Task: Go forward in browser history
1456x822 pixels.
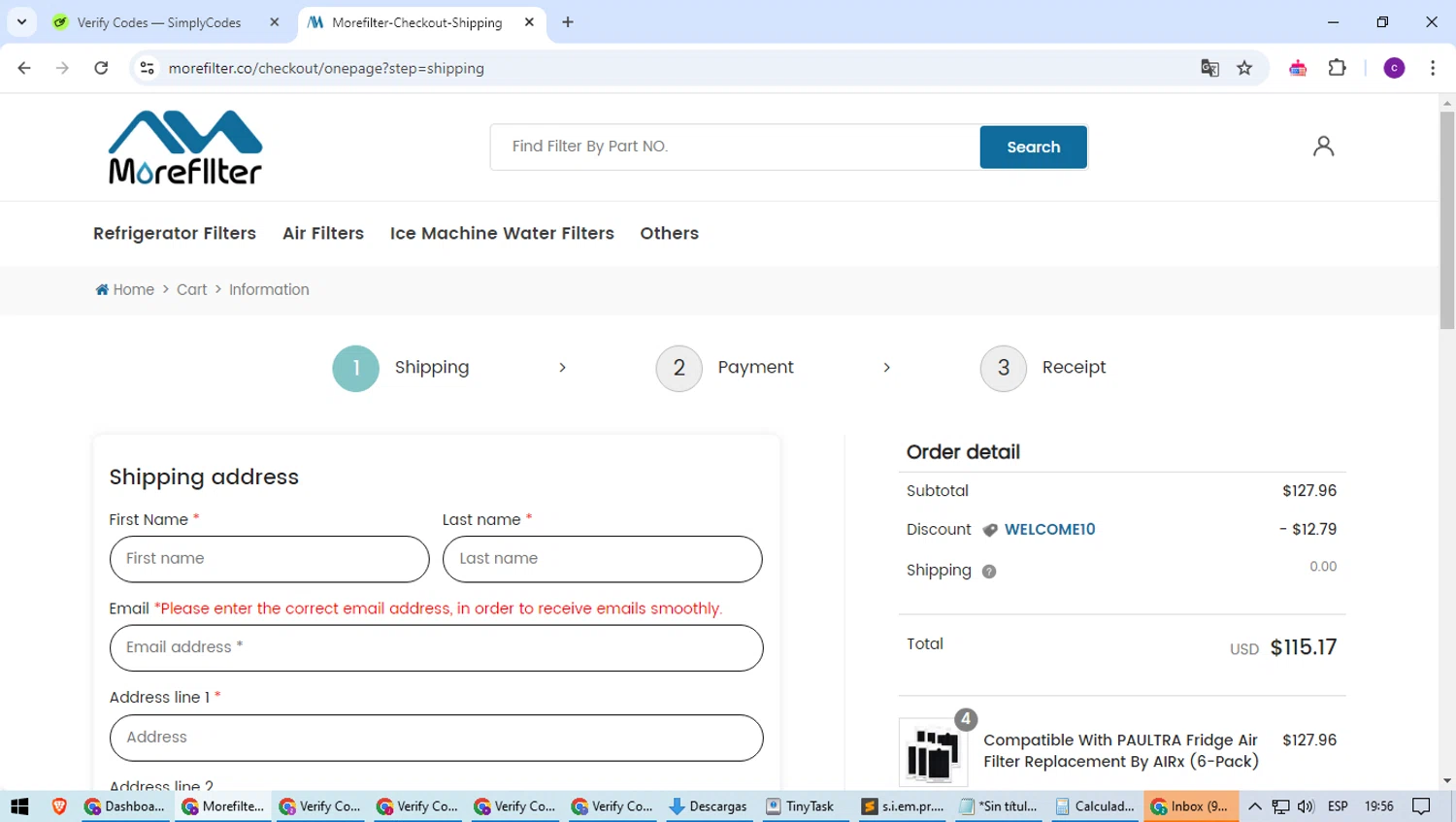Action: click(62, 68)
